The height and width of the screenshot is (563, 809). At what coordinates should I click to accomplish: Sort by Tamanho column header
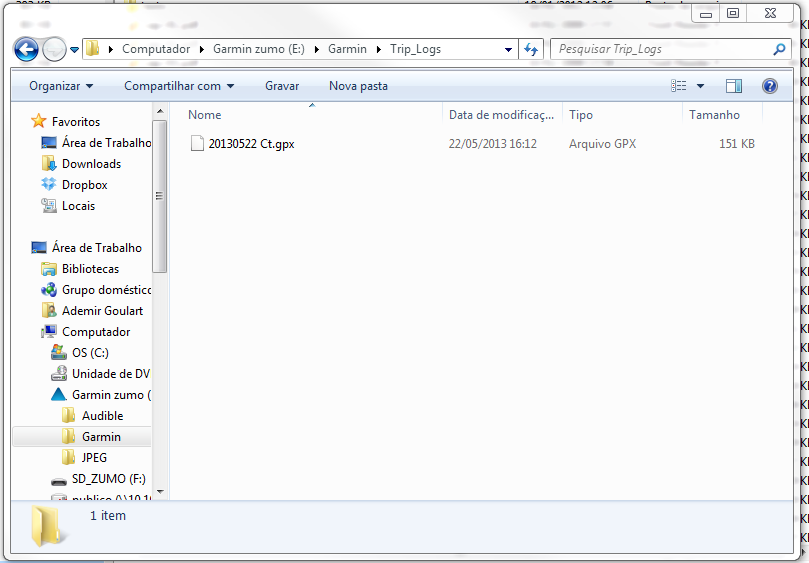click(x=714, y=115)
